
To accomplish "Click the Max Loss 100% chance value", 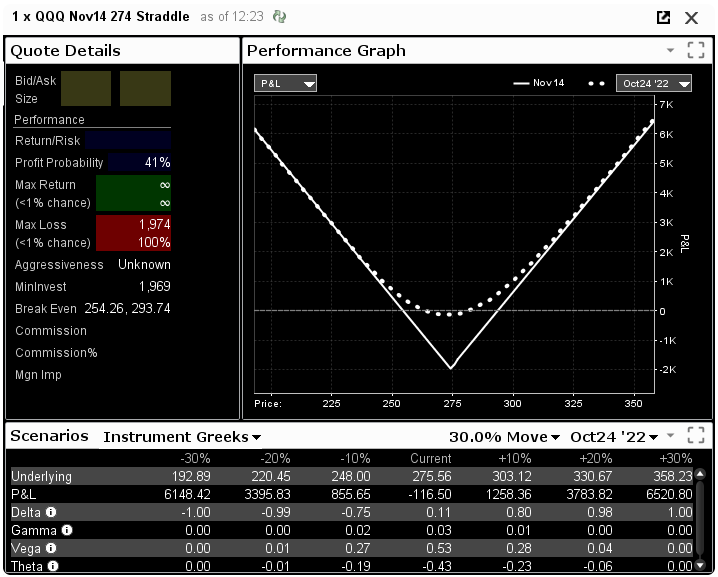I will pyautogui.click(x=154, y=242).
